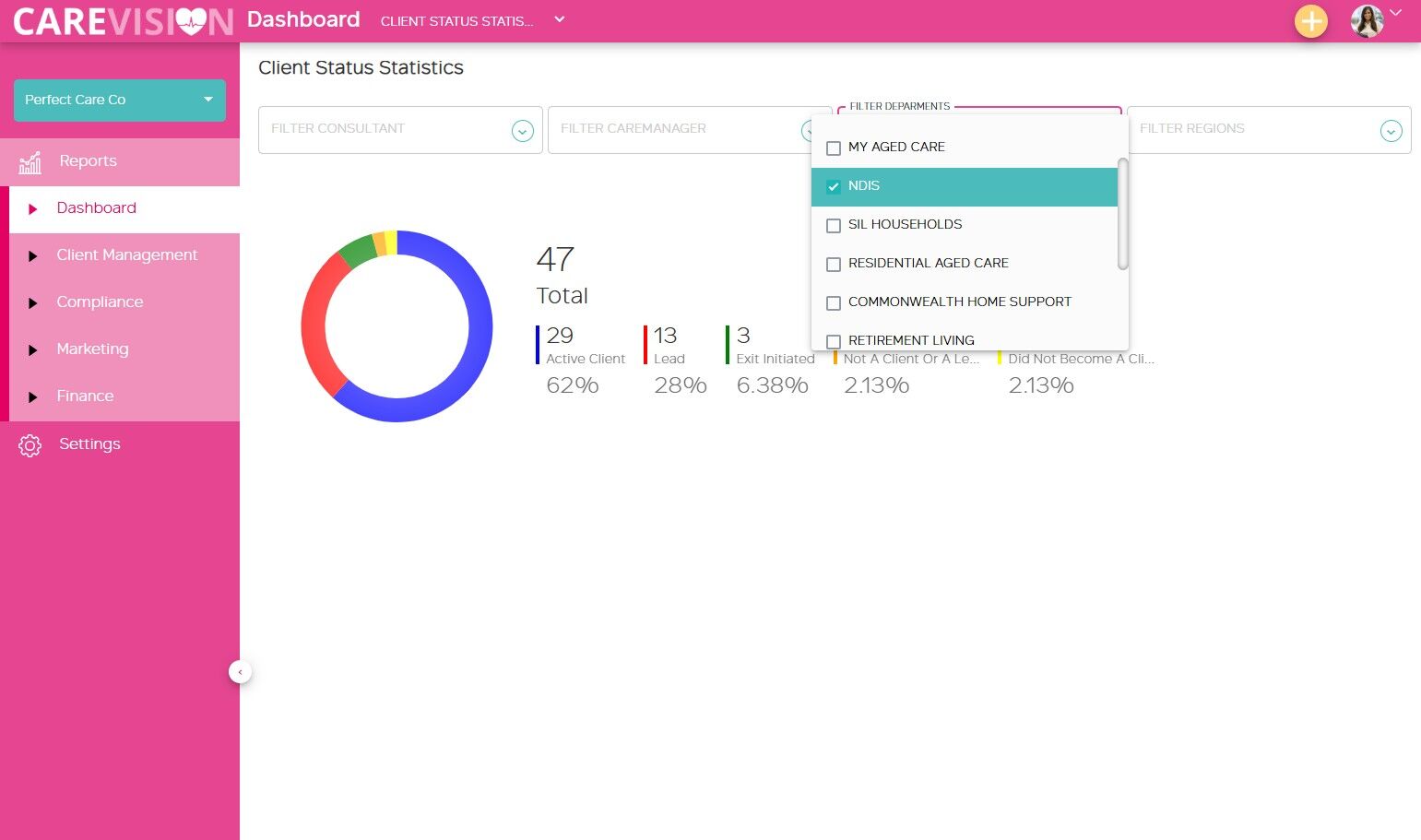Click the CareVision logo
Viewport: 1421px width, 840px height.
(123, 21)
